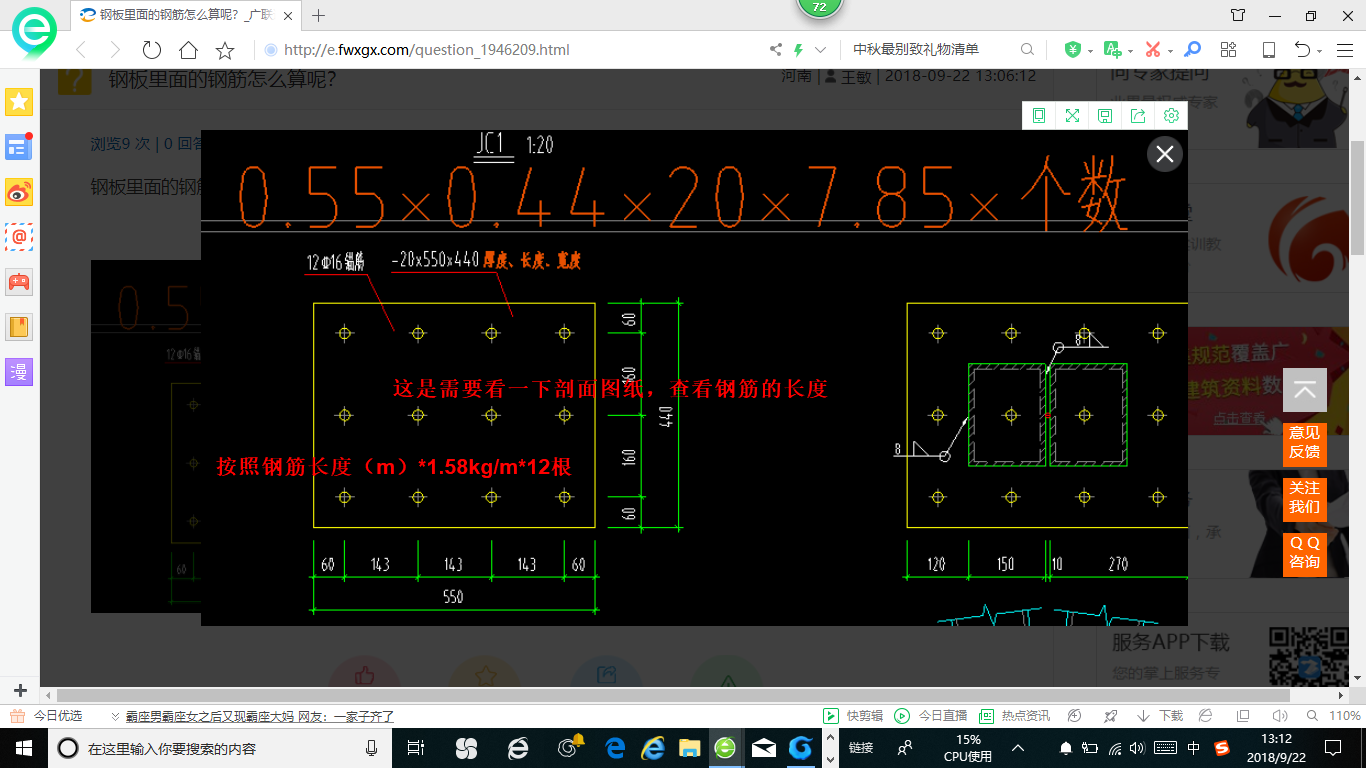Click the shirt skin icon in title bar
Image resolution: width=1366 pixels, height=768 pixels.
pos(1238,15)
